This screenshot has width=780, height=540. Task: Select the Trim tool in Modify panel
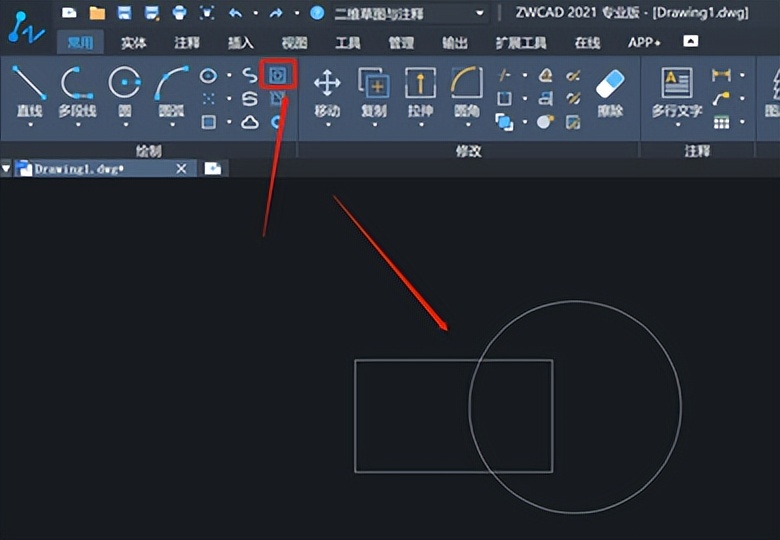click(504, 75)
